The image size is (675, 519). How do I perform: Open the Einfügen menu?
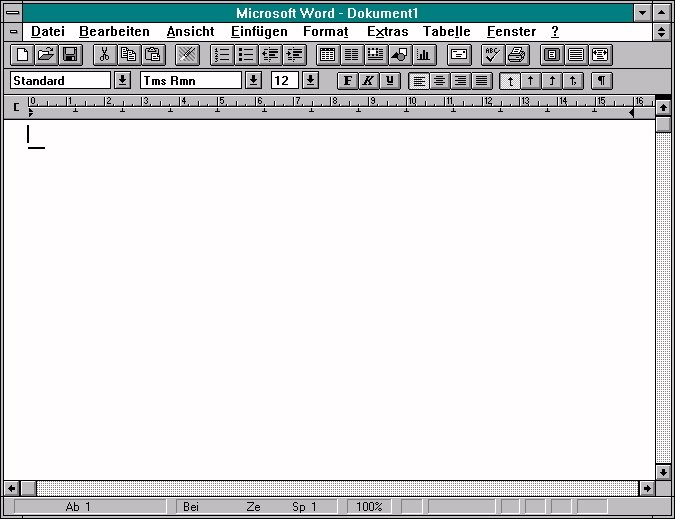(258, 31)
